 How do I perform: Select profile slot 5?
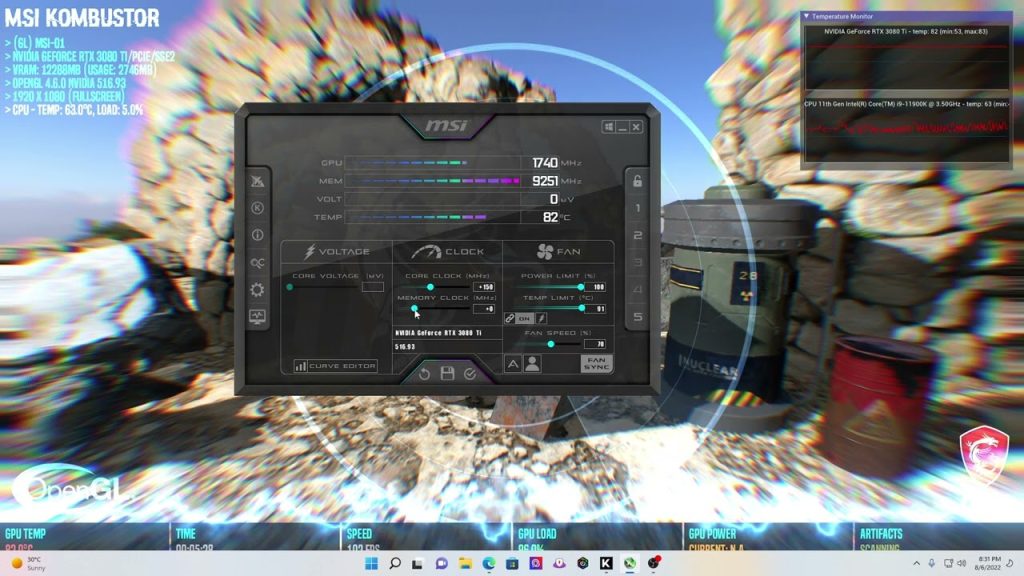[637, 317]
